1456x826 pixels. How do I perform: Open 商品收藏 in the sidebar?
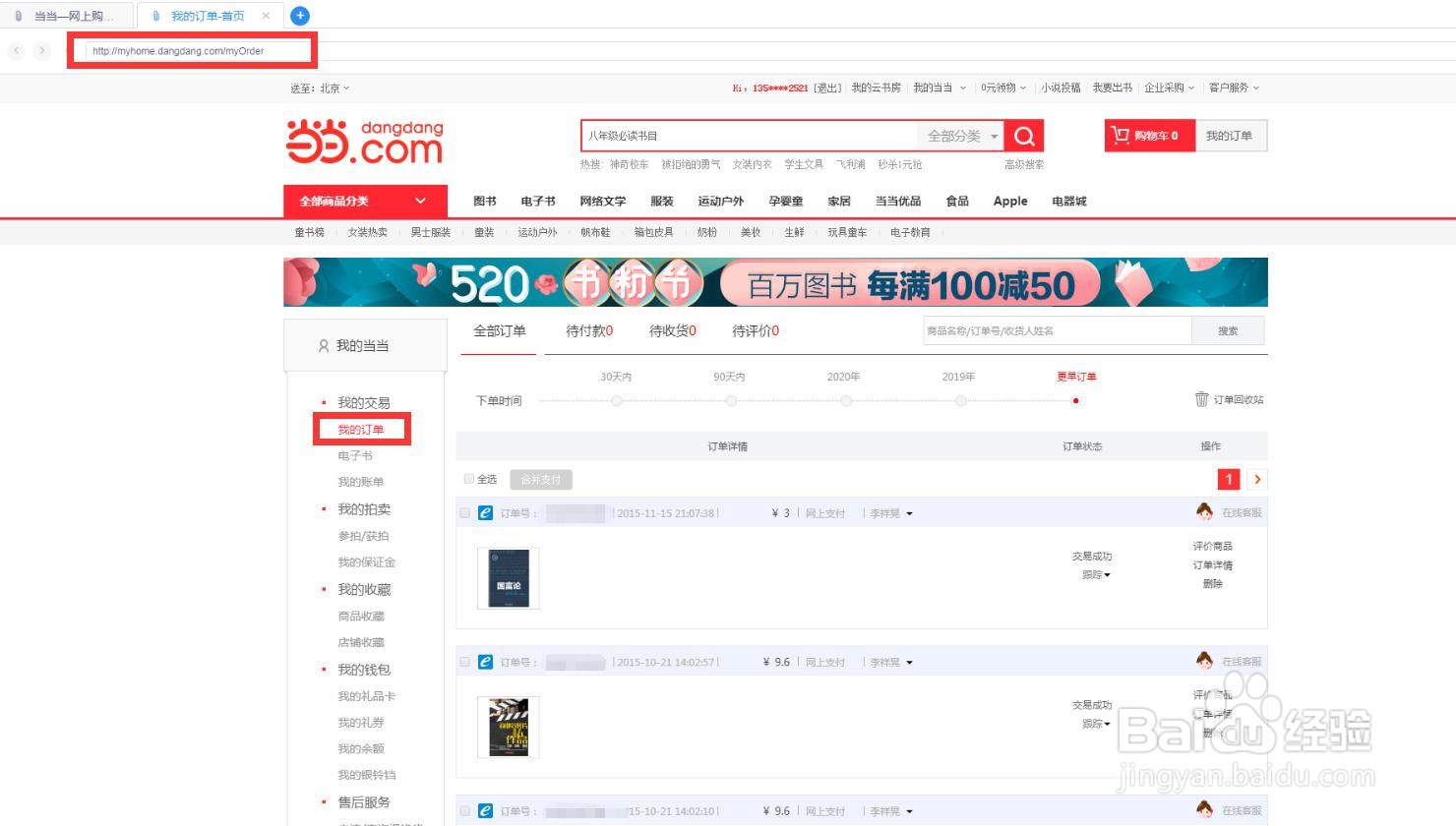(x=361, y=617)
